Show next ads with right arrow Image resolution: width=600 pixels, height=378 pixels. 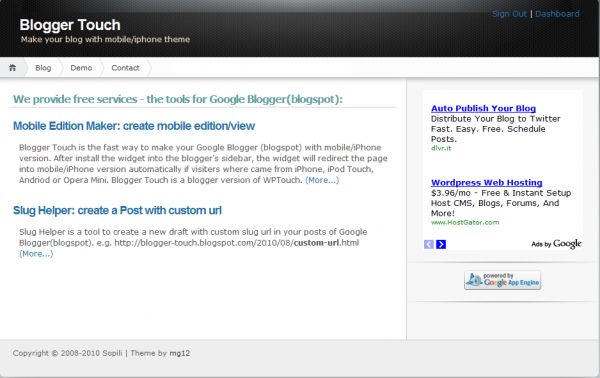[441, 244]
